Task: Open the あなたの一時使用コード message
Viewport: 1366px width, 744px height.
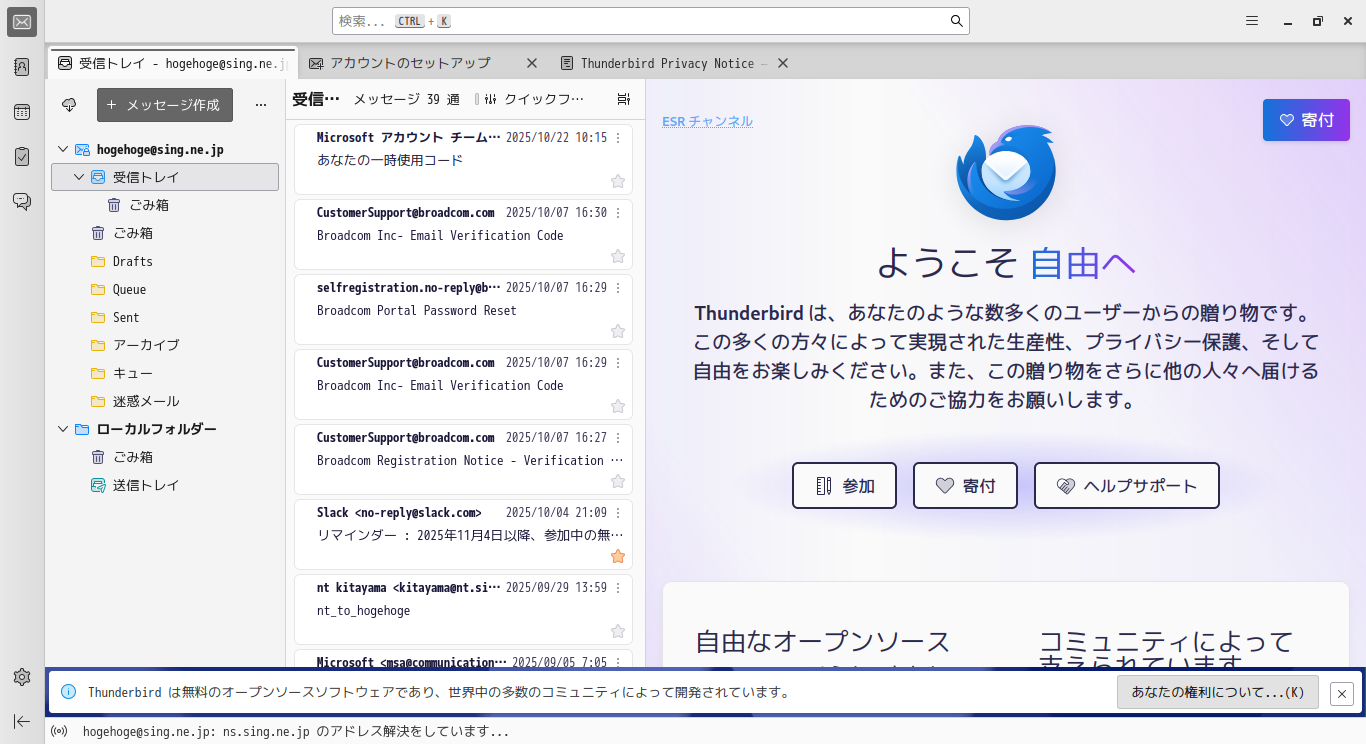Action: pyautogui.click(x=463, y=160)
